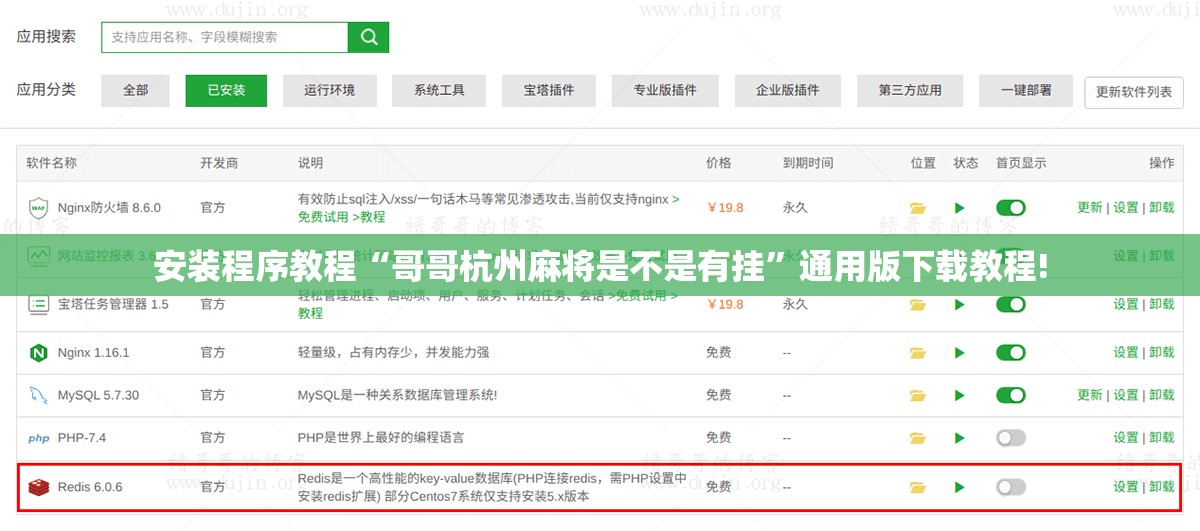Click the 宝塔任务管理器 list icon
The width and height of the screenshot is (1200, 531).
pyautogui.click(x=39, y=304)
